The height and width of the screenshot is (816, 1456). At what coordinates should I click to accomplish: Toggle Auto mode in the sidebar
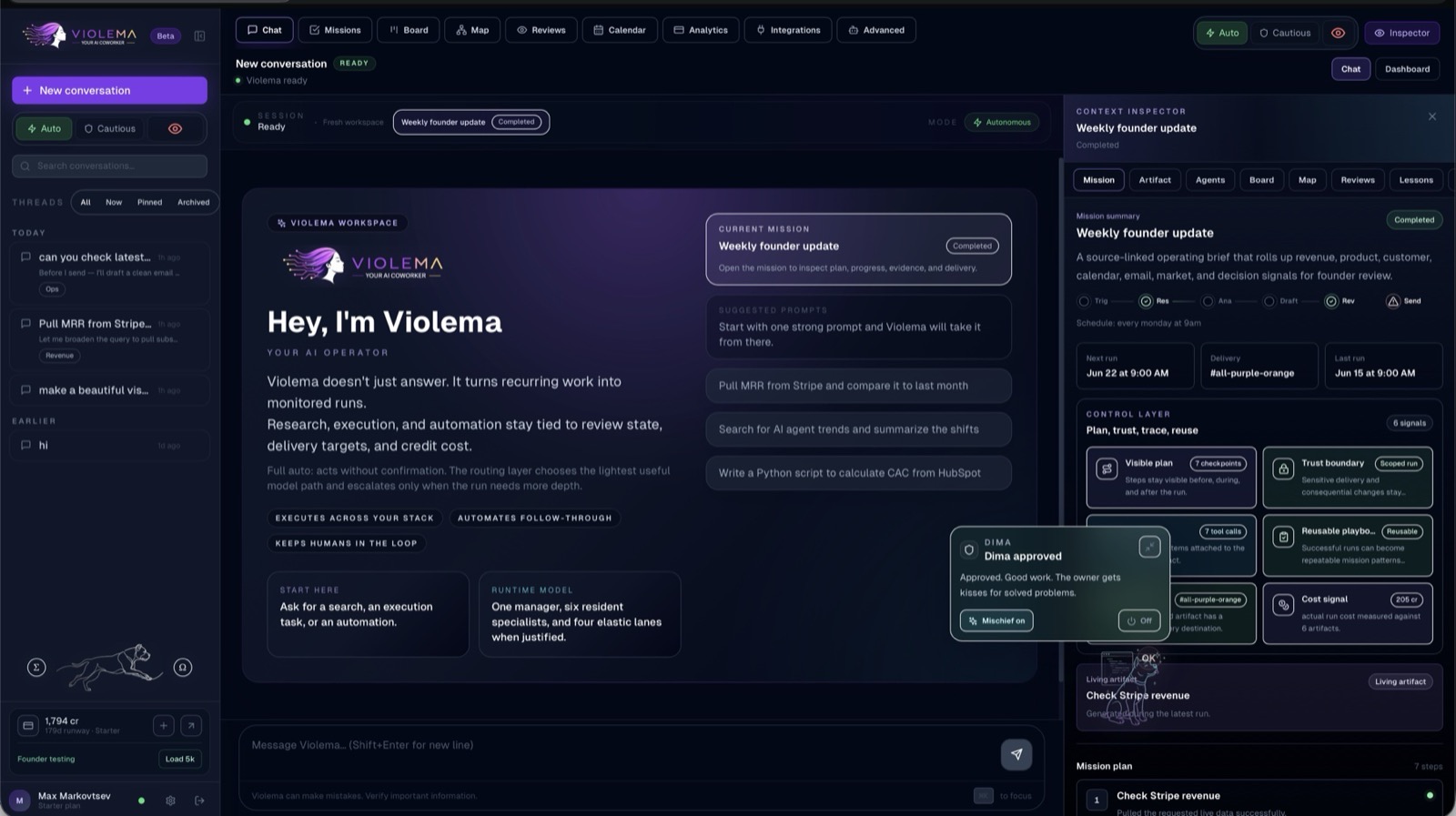(x=44, y=129)
